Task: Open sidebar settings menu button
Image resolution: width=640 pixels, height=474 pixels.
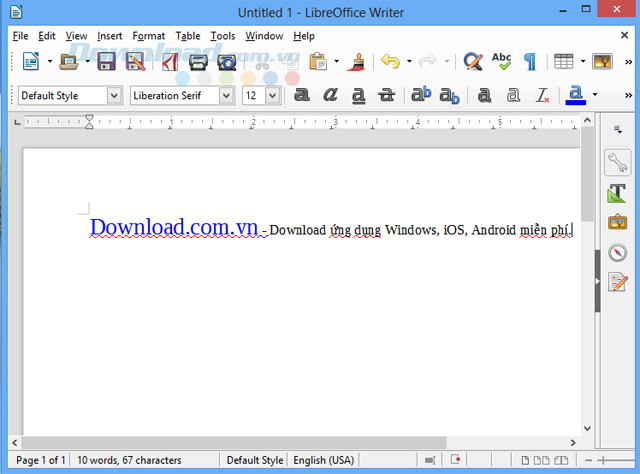Action: [618, 129]
